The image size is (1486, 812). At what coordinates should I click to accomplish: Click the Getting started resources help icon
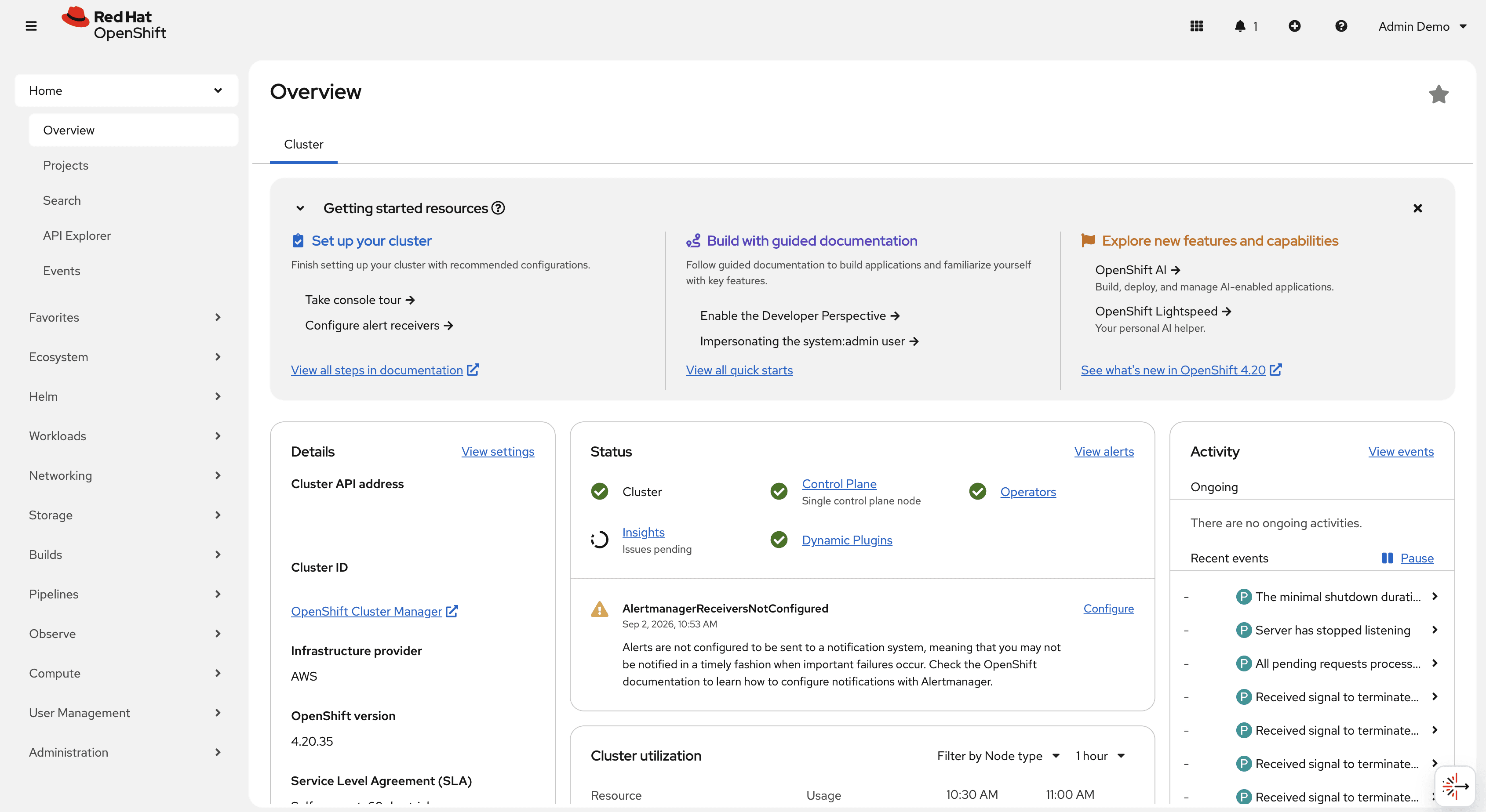point(499,208)
